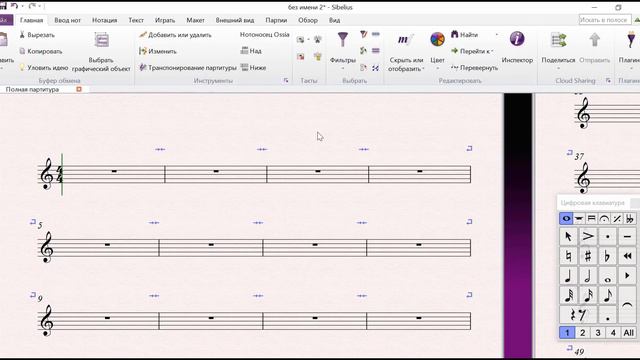Image resolution: width=640 pixels, height=360 pixels.
Task: Select the thirty-second note on the keypad
Action: click(x=568, y=296)
